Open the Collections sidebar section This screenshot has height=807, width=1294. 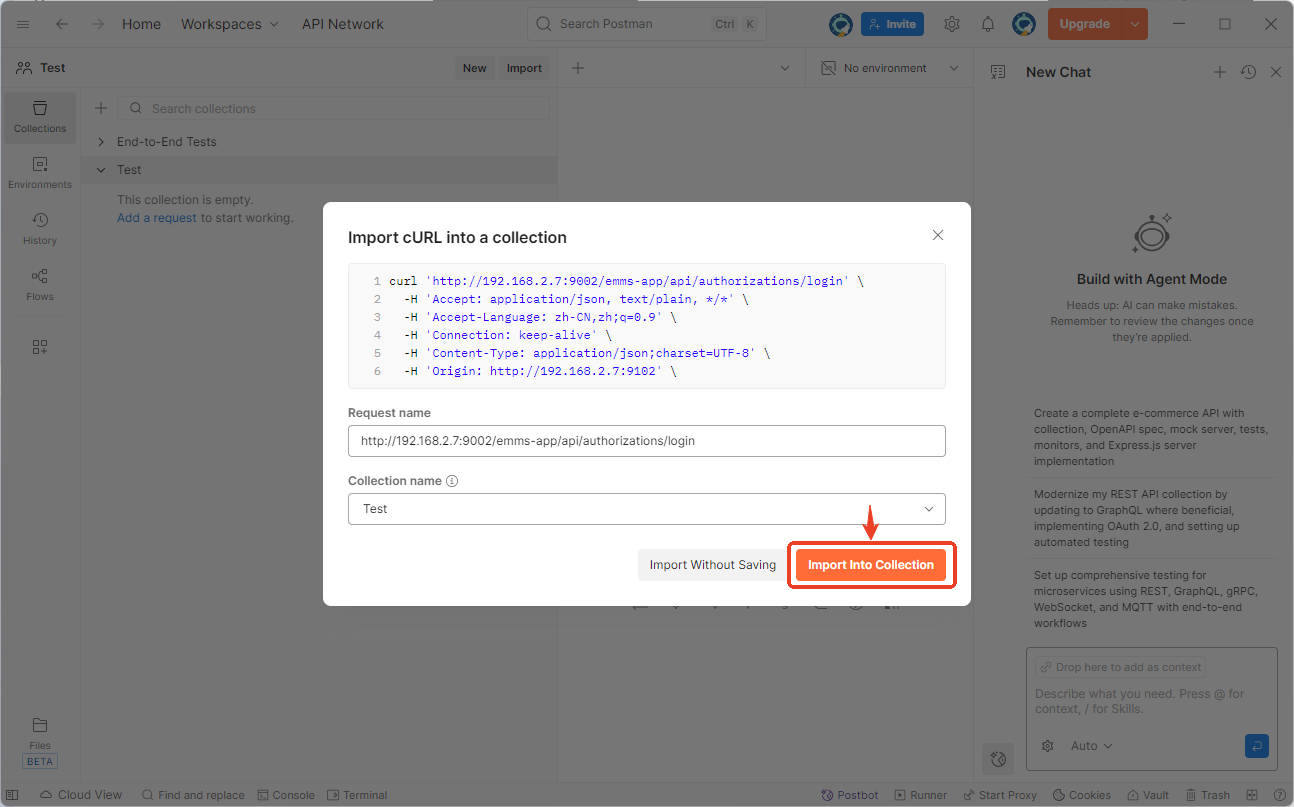tap(40, 117)
